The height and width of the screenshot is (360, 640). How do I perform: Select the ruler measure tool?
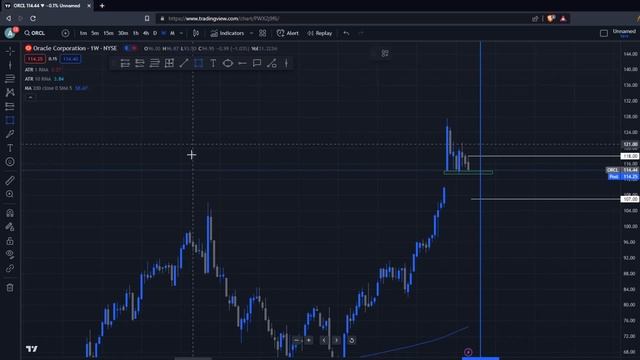(10, 180)
